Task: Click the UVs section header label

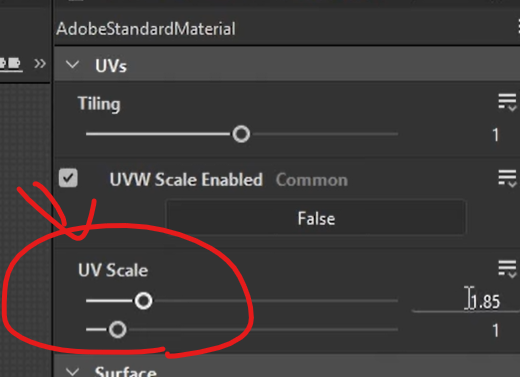Action: (111, 66)
